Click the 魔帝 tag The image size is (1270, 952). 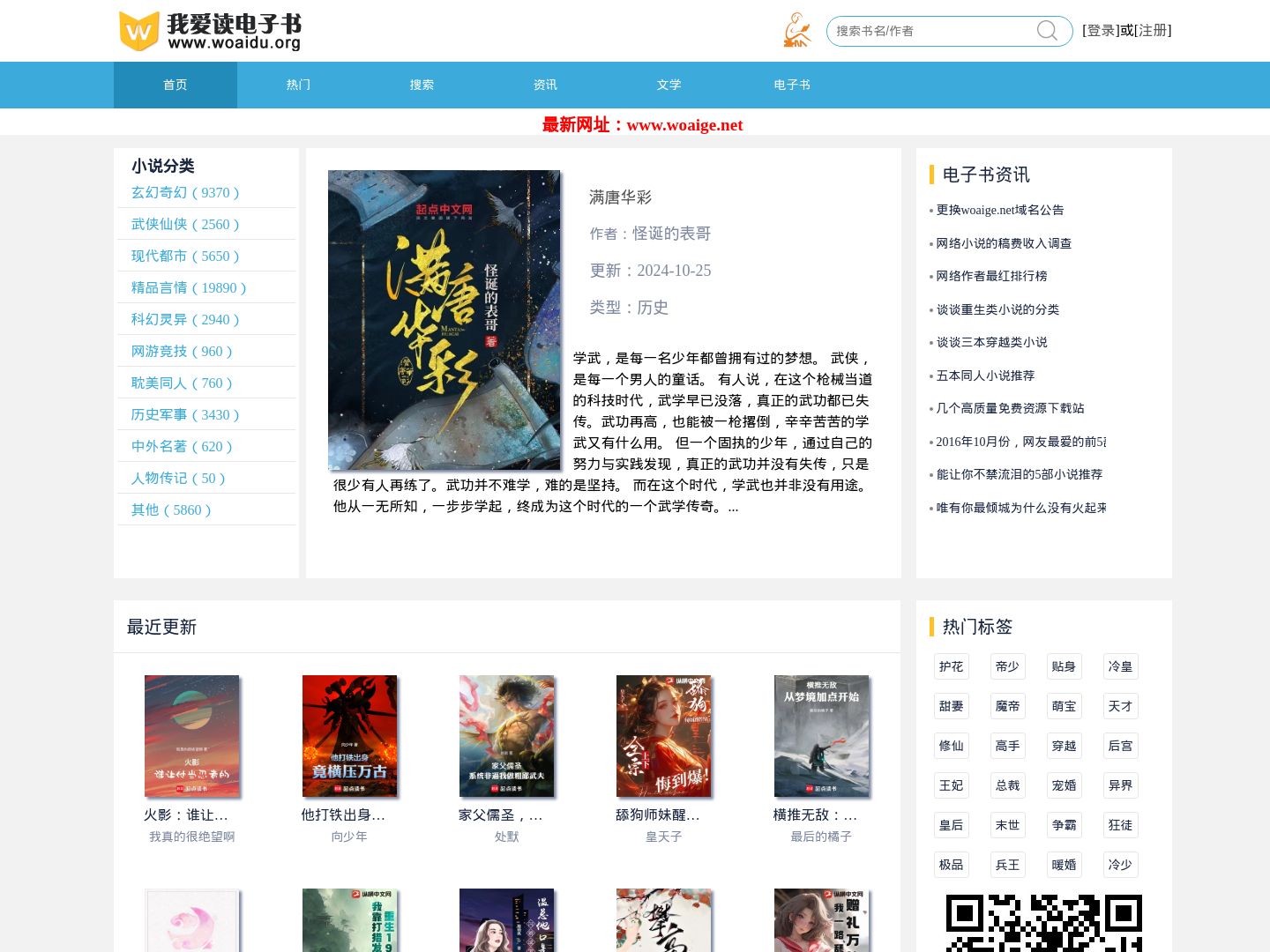pos(1007,706)
